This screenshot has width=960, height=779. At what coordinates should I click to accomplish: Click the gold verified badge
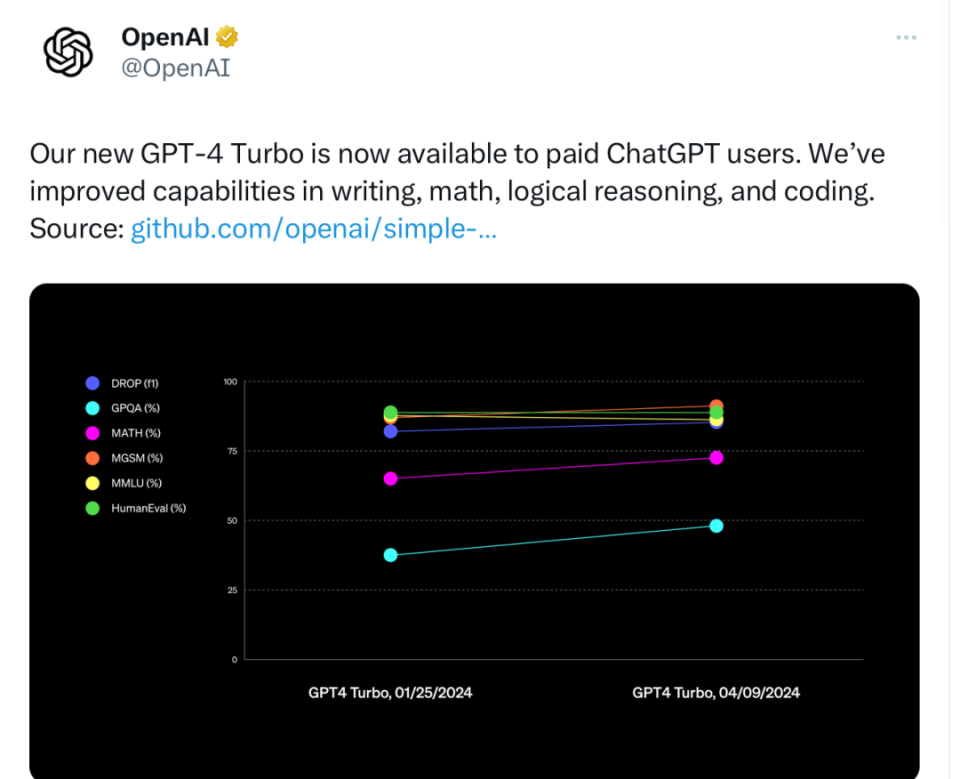[228, 38]
